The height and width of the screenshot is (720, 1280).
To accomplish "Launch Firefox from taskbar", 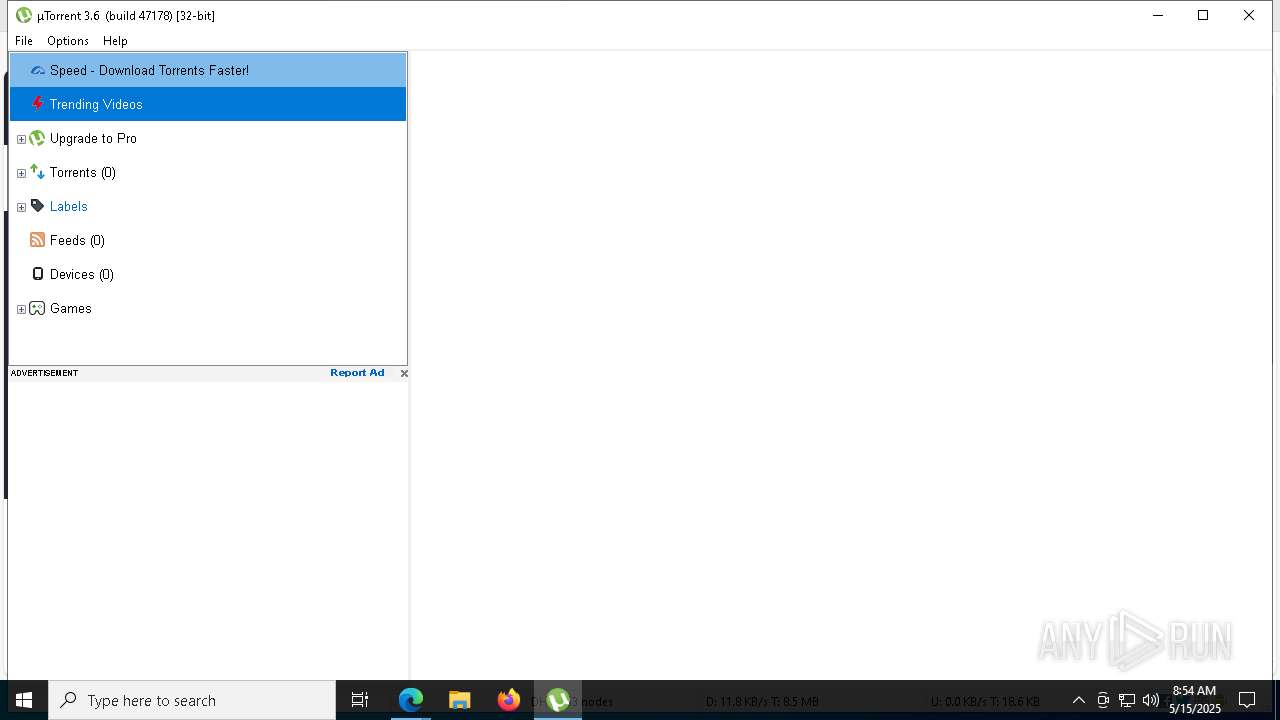I will (x=509, y=700).
